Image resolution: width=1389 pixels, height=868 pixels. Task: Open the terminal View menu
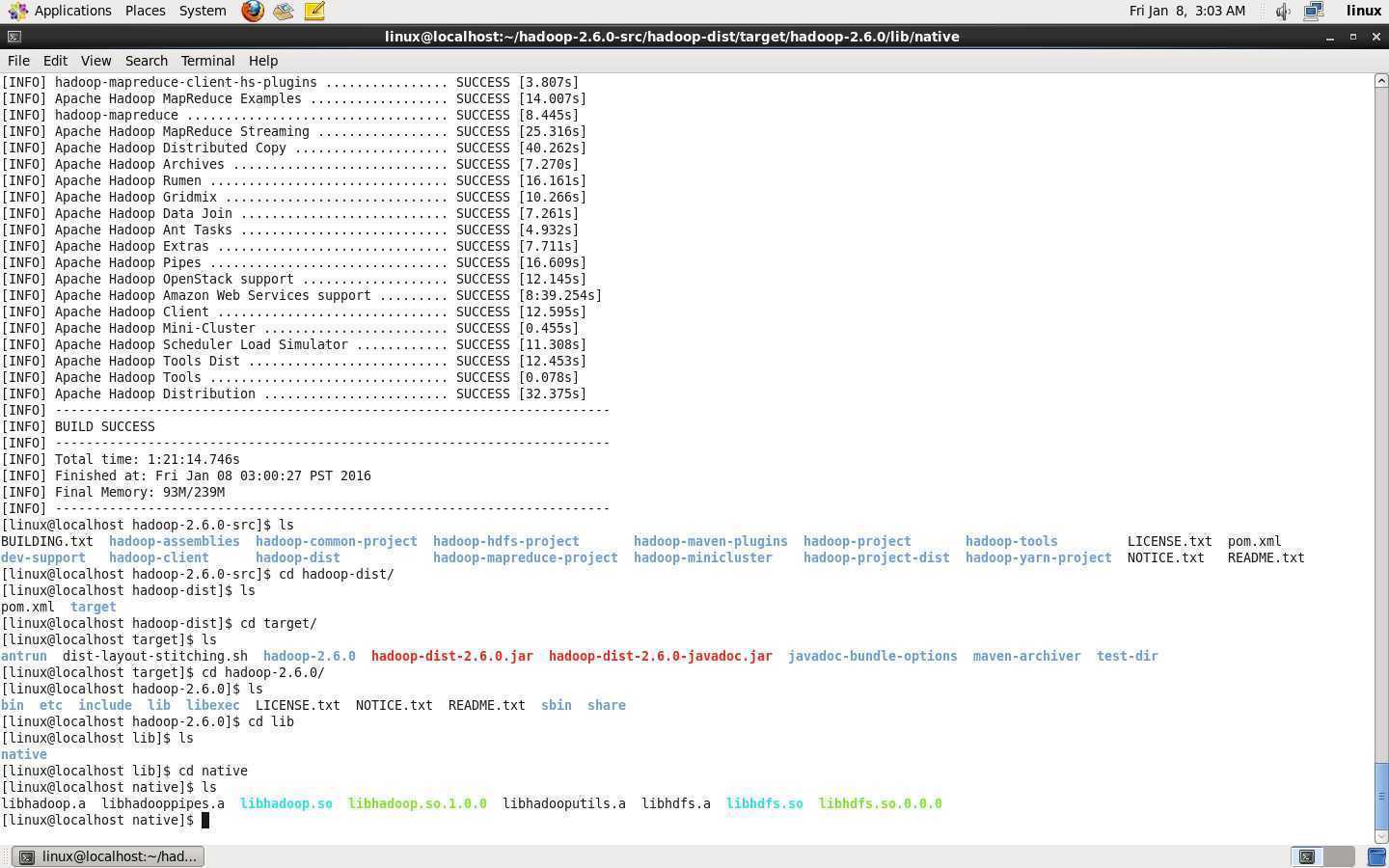[x=95, y=60]
